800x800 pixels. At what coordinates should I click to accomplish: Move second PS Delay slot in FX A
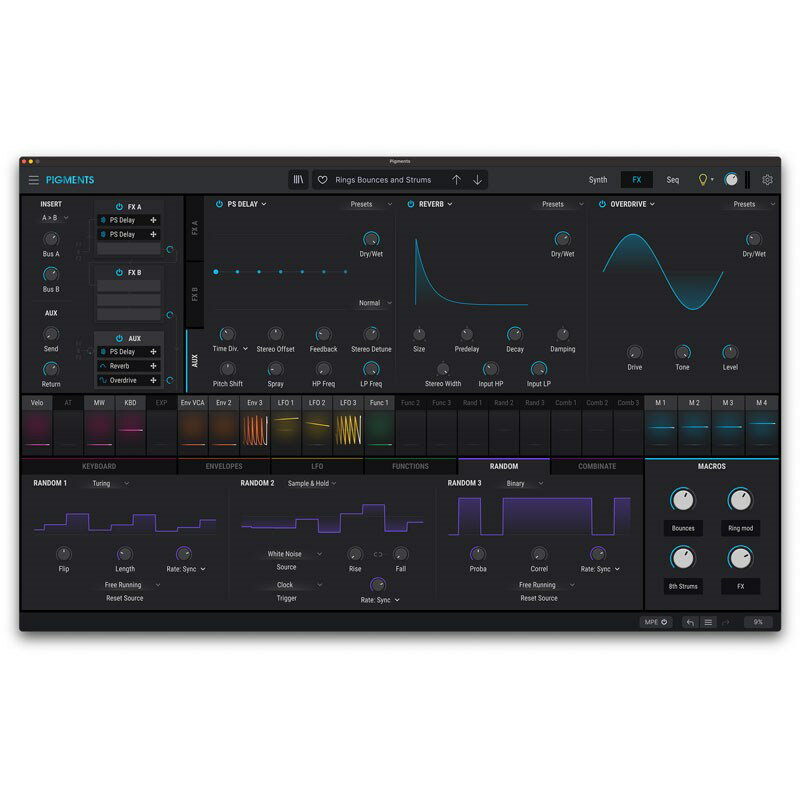(153, 234)
